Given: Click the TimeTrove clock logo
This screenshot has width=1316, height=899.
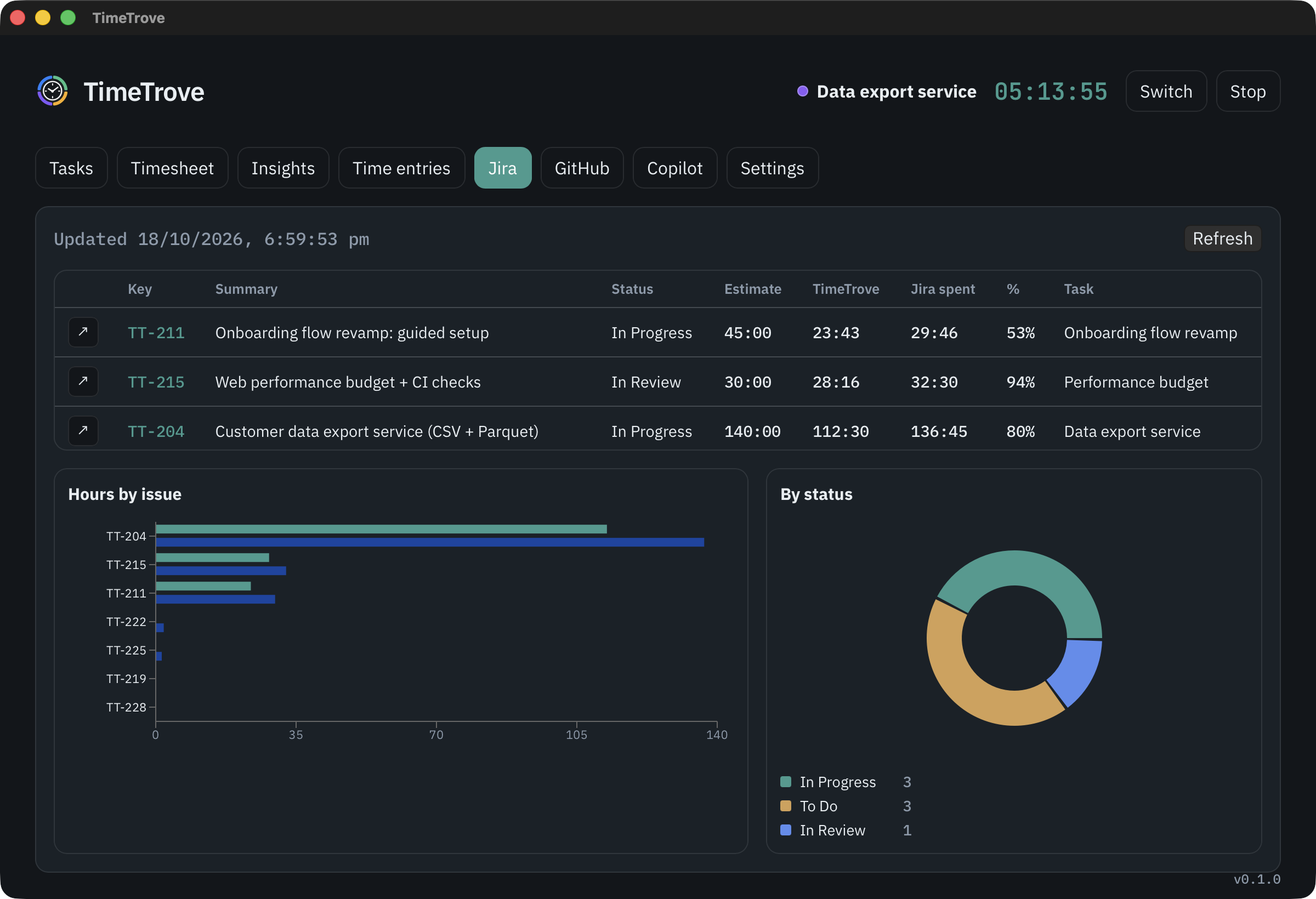Looking at the screenshot, I should (53, 90).
